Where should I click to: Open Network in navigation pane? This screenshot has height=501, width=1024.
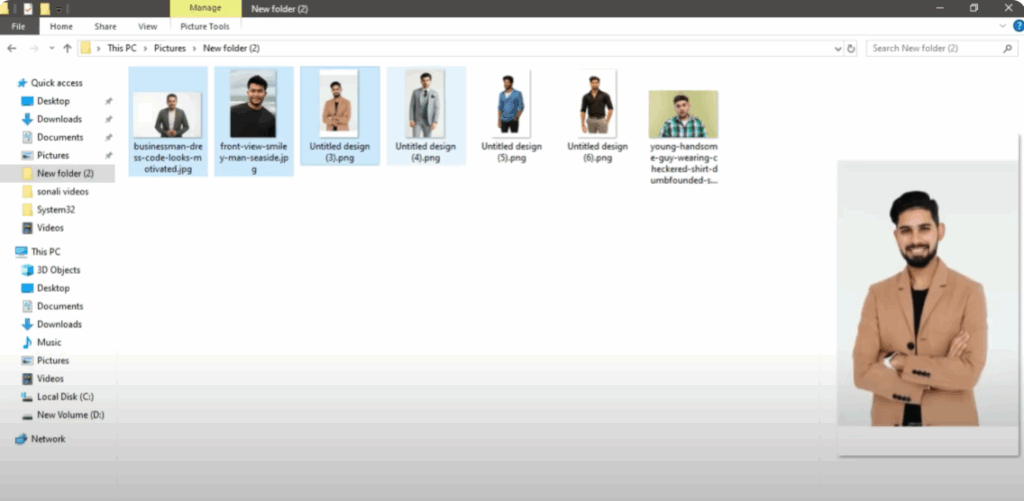[x=48, y=439]
